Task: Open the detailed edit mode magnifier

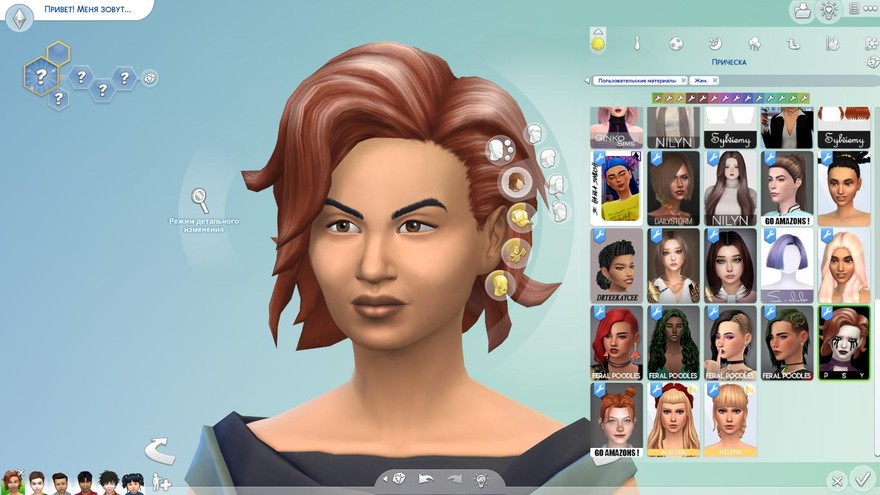Action: pyautogui.click(x=200, y=198)
